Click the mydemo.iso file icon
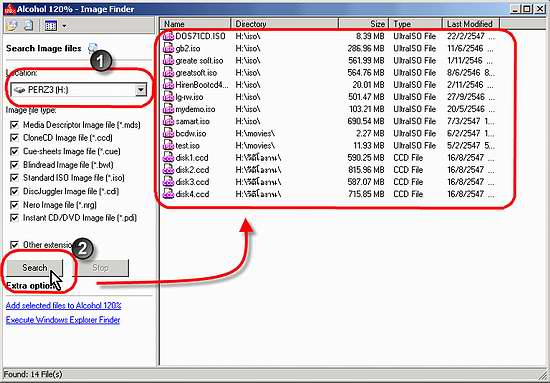The width and height of the screenshot is (550, 383). (168, 109)
